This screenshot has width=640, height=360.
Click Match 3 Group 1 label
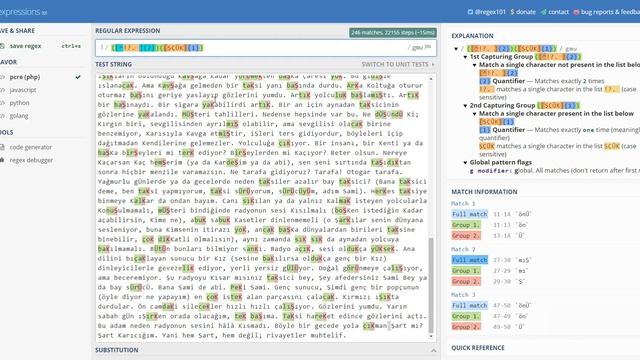point(466,316)
